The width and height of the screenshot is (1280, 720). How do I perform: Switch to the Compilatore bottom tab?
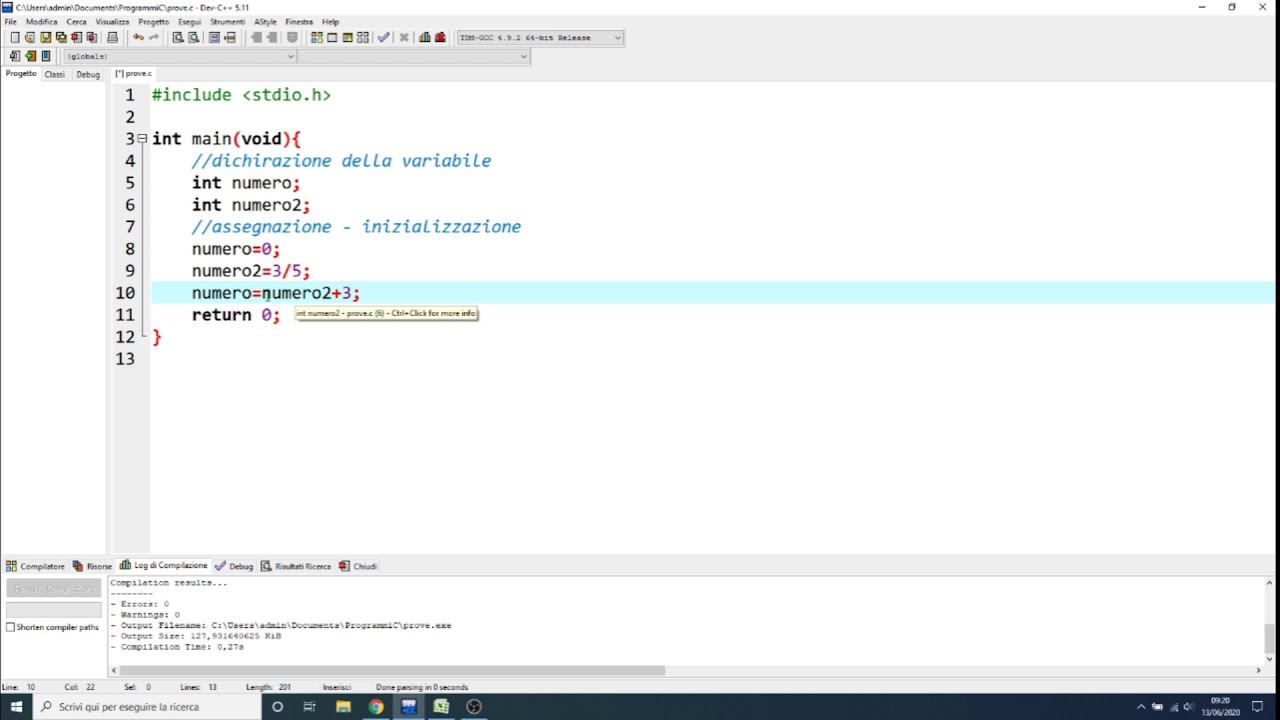tap(35, 566)
